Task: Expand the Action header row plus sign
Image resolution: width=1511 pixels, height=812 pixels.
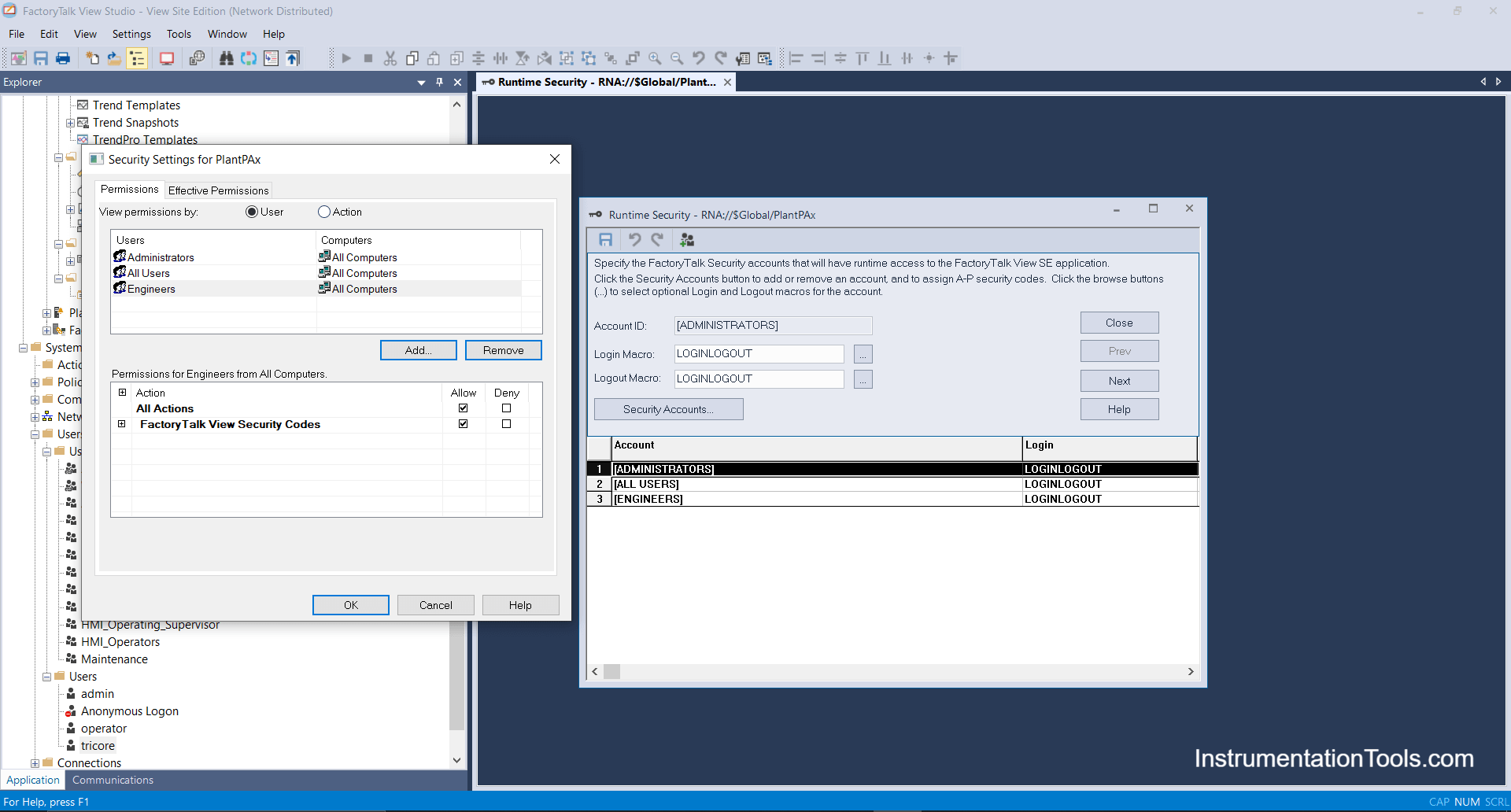Action: (122, 392)
